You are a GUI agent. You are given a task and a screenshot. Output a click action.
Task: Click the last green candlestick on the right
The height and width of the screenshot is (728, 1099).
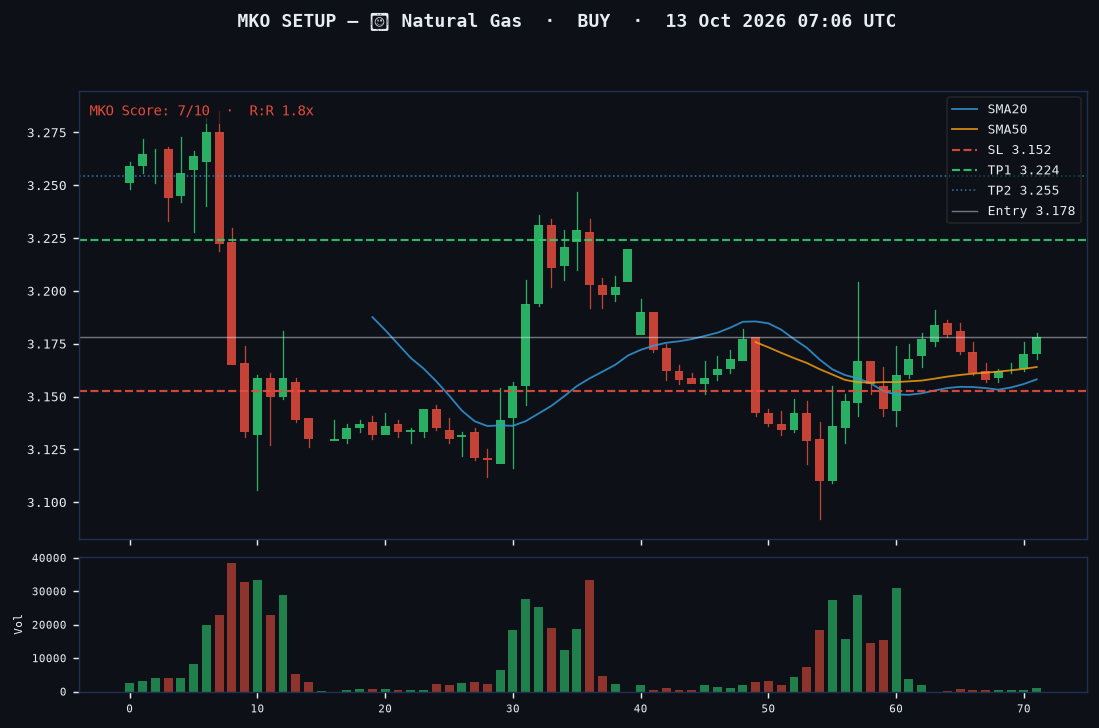1037,345
